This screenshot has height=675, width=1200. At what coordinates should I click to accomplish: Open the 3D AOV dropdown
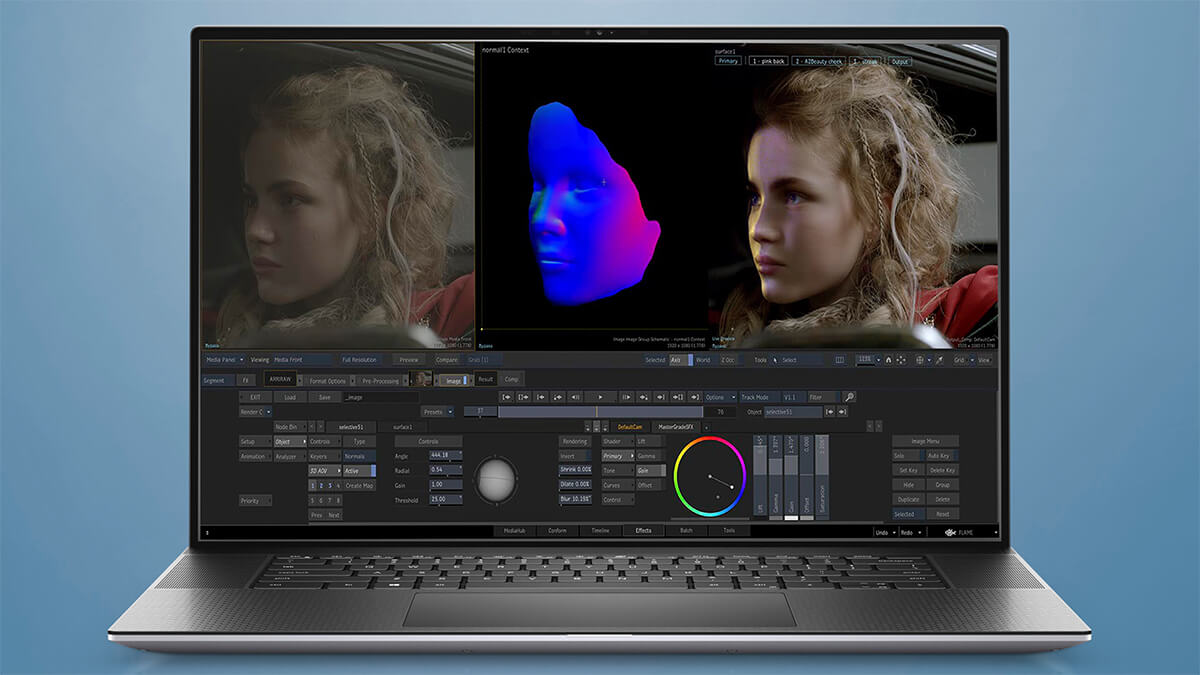tap(325, 471)
